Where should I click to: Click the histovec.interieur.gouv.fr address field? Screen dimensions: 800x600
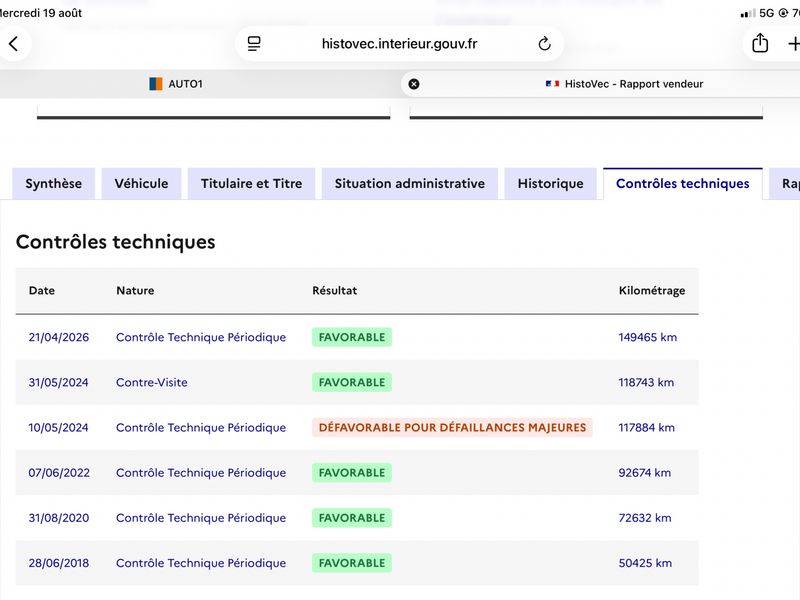point(399,44)
